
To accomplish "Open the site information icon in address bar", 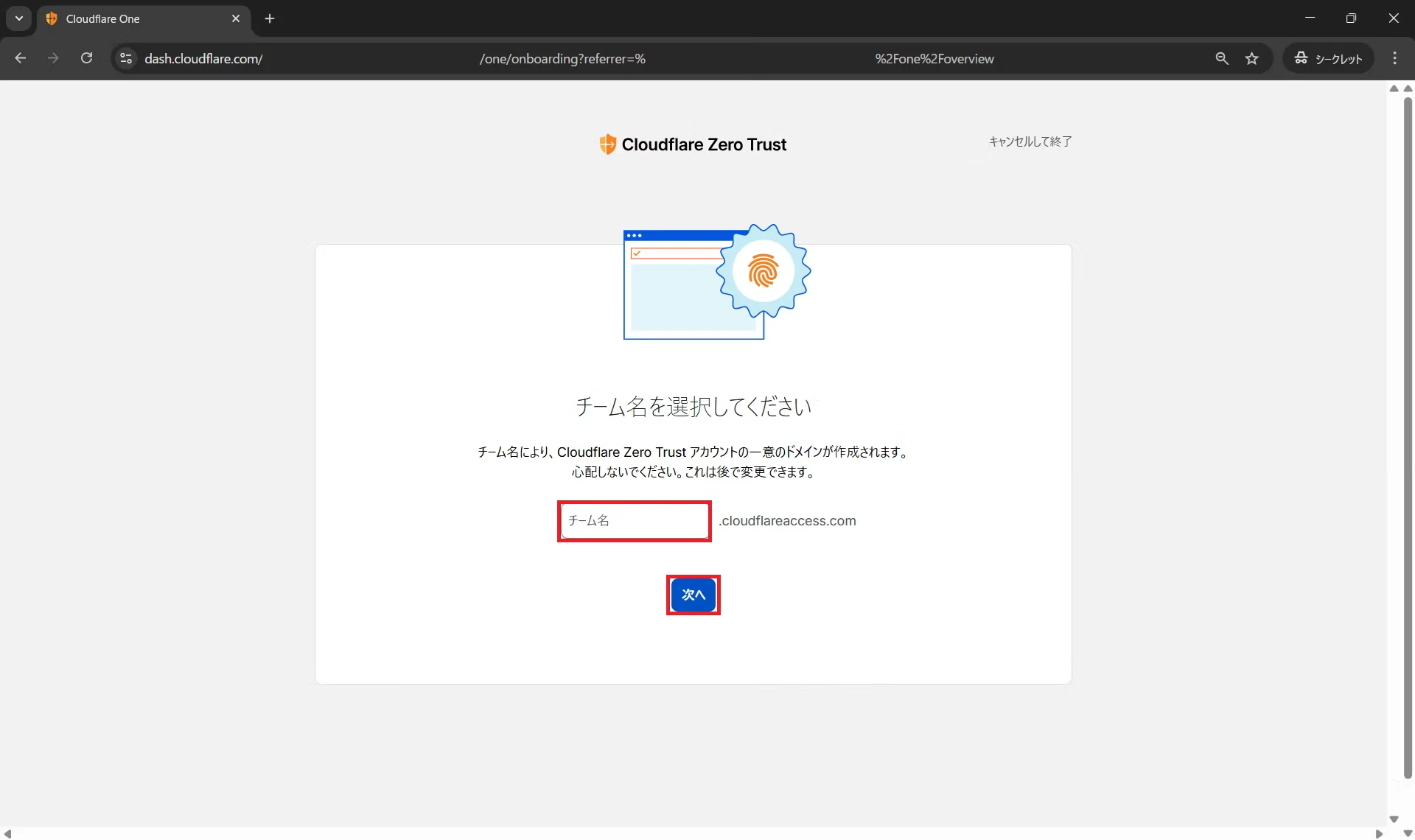I will (x=126, y=58).
